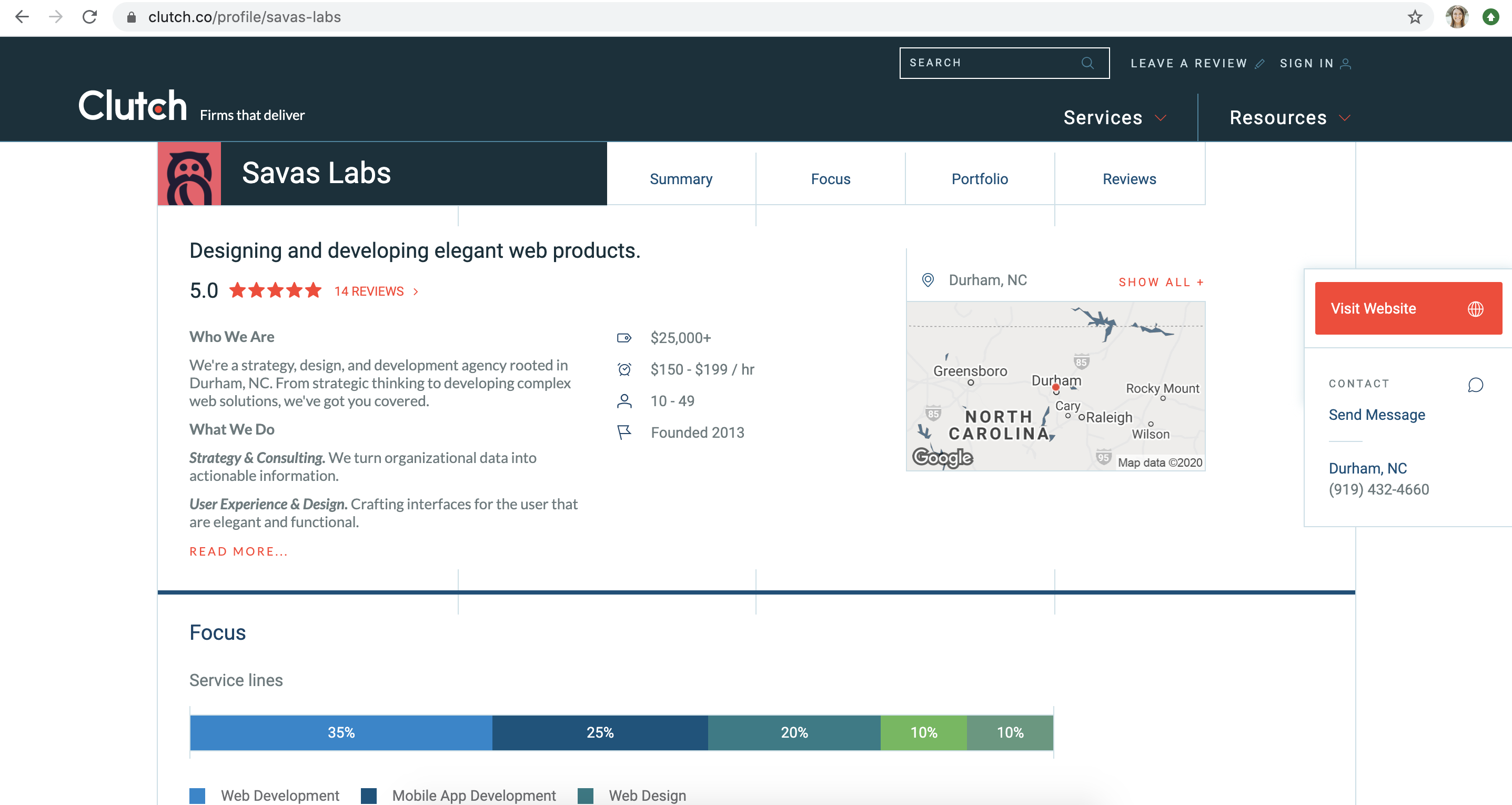Switch to the Reviews tab

(1130, 179)
